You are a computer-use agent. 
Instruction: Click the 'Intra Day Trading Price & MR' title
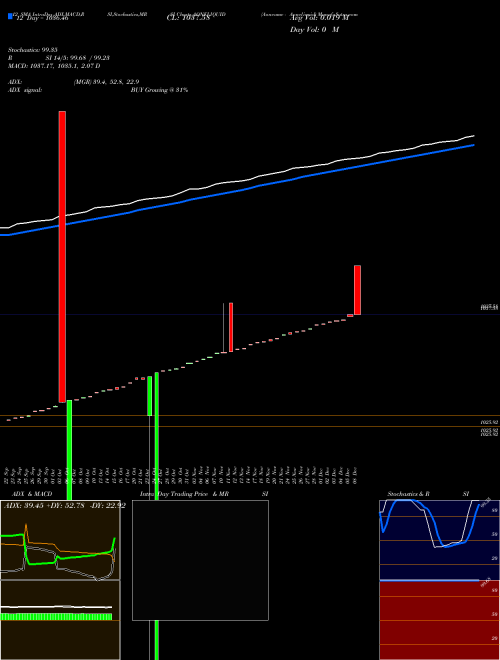[x=184, y=494]
